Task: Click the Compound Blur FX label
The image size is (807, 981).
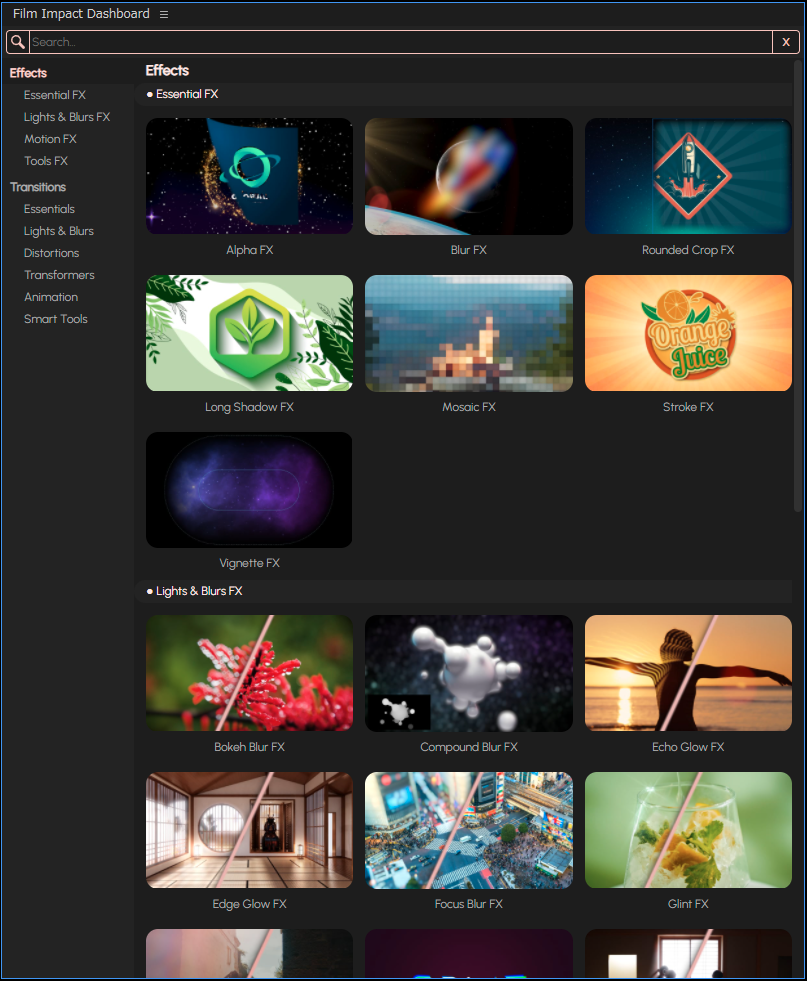Action: [x=469, y=746]
